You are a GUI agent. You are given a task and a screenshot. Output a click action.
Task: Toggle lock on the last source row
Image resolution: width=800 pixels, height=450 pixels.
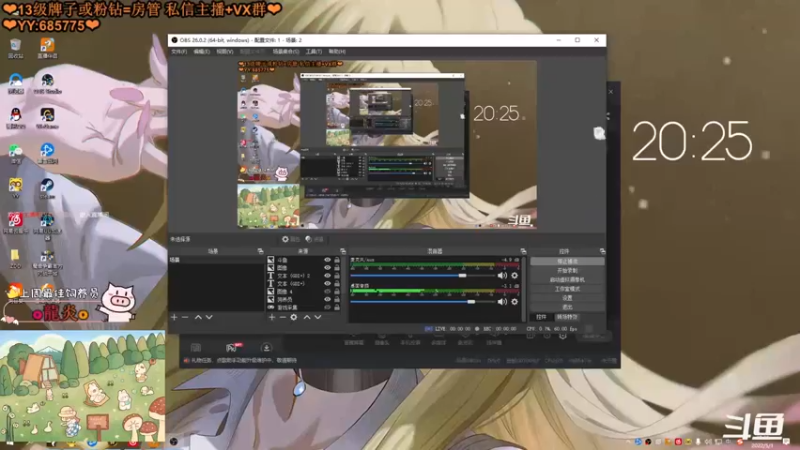click(337, 307)
